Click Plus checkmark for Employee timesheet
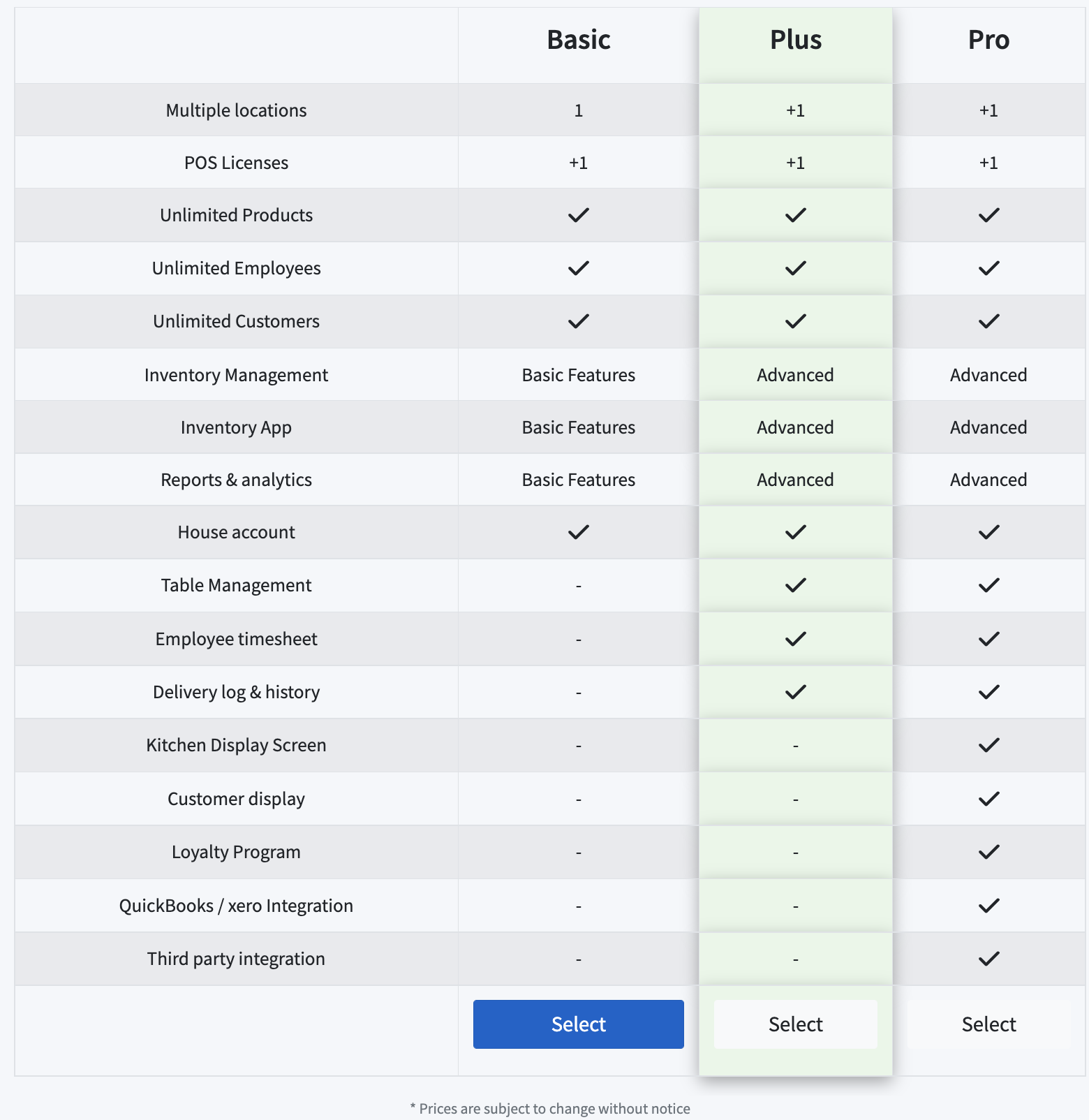The height and width of the screenshot is (1120, 1089). 795,639
